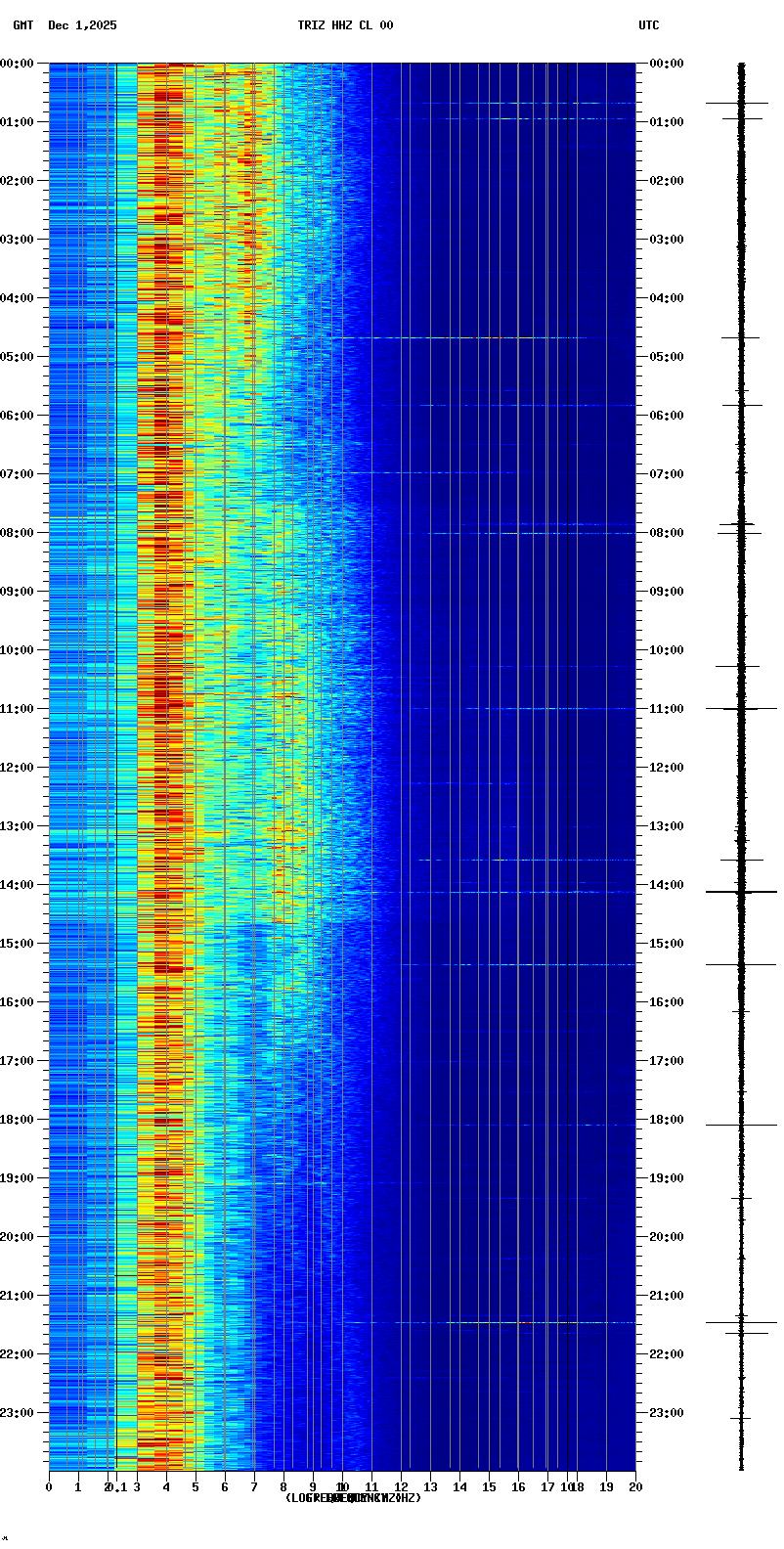Select the 11:00 mark on left time axis
This screenshot has height=1549, width=784.
(19, 709)
